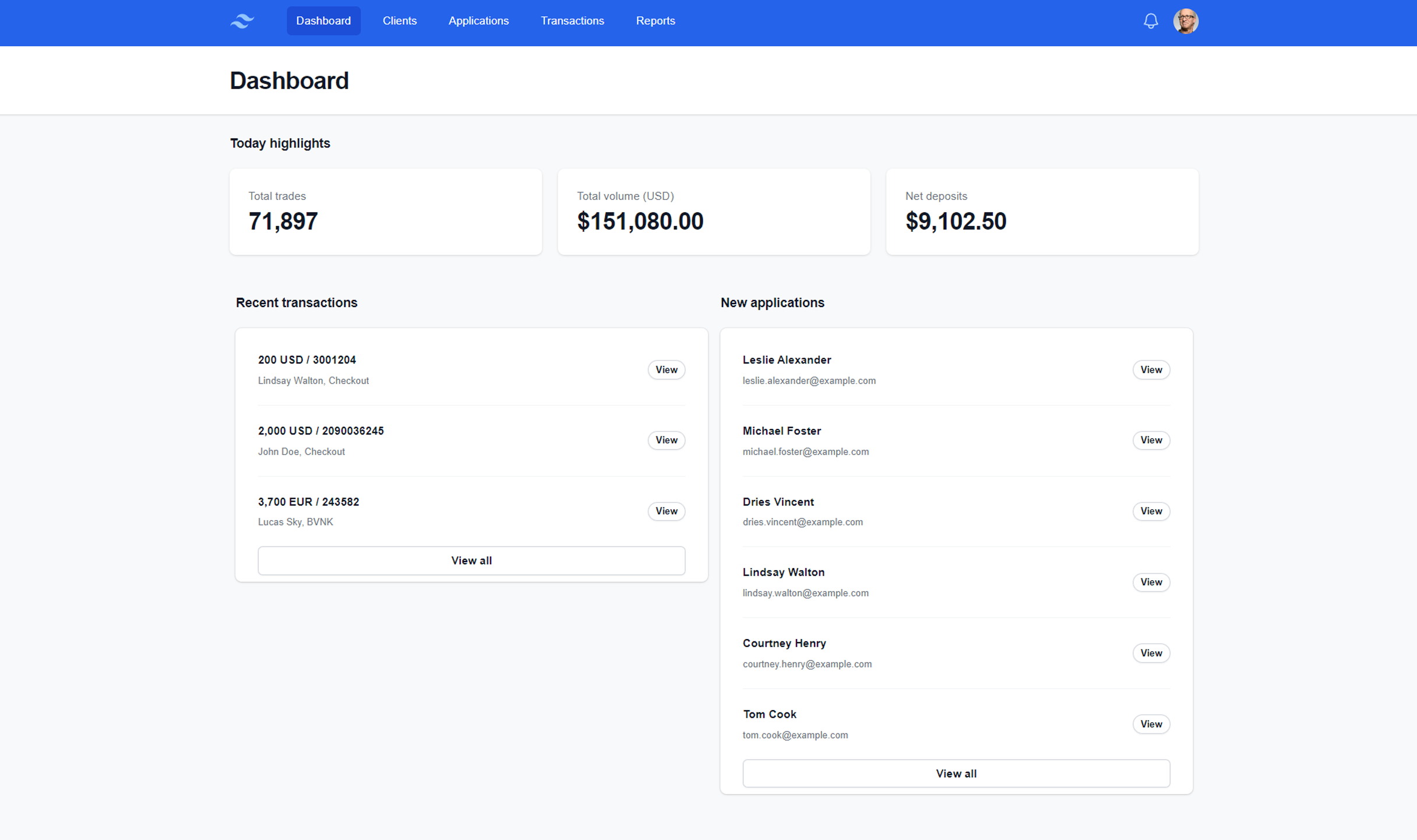Select the Dashboard navigation item
Screen dimensions: 1417x840
[x=323, y=20]
